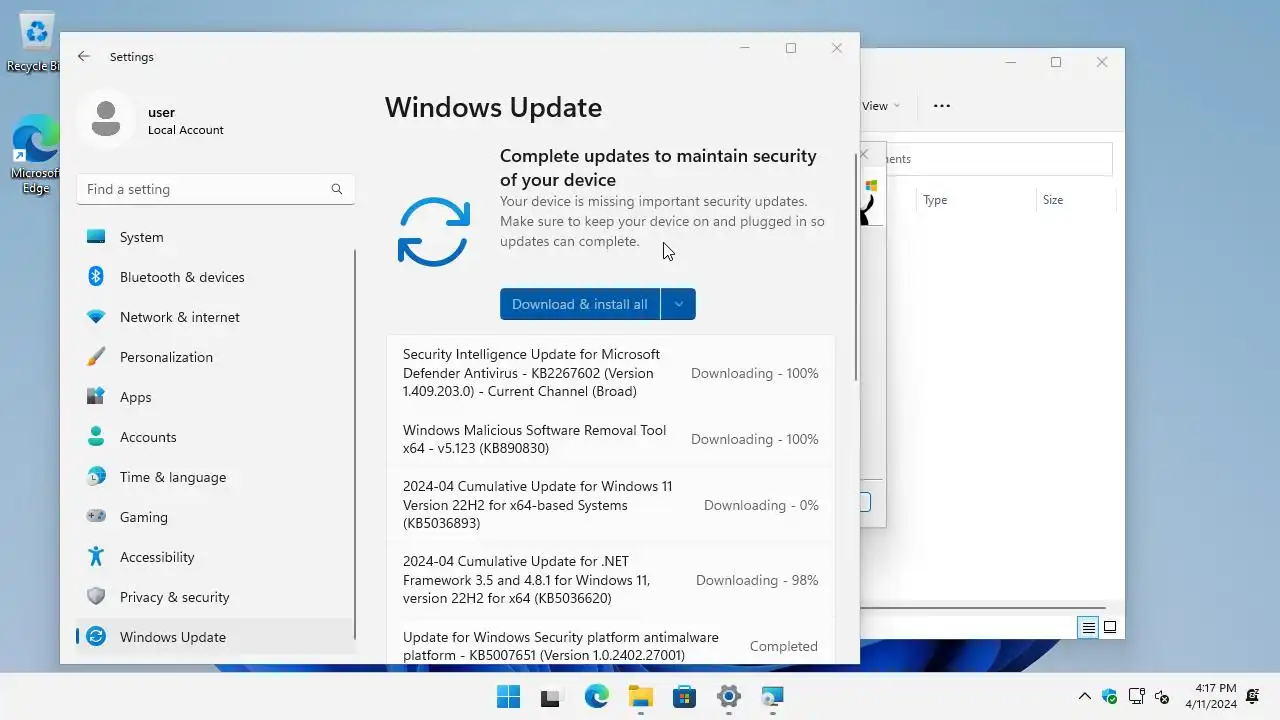The image size is (1280, 720).
Task: Click the Malicious Software Removal Tool entry
Action: [x=610, y=439]
